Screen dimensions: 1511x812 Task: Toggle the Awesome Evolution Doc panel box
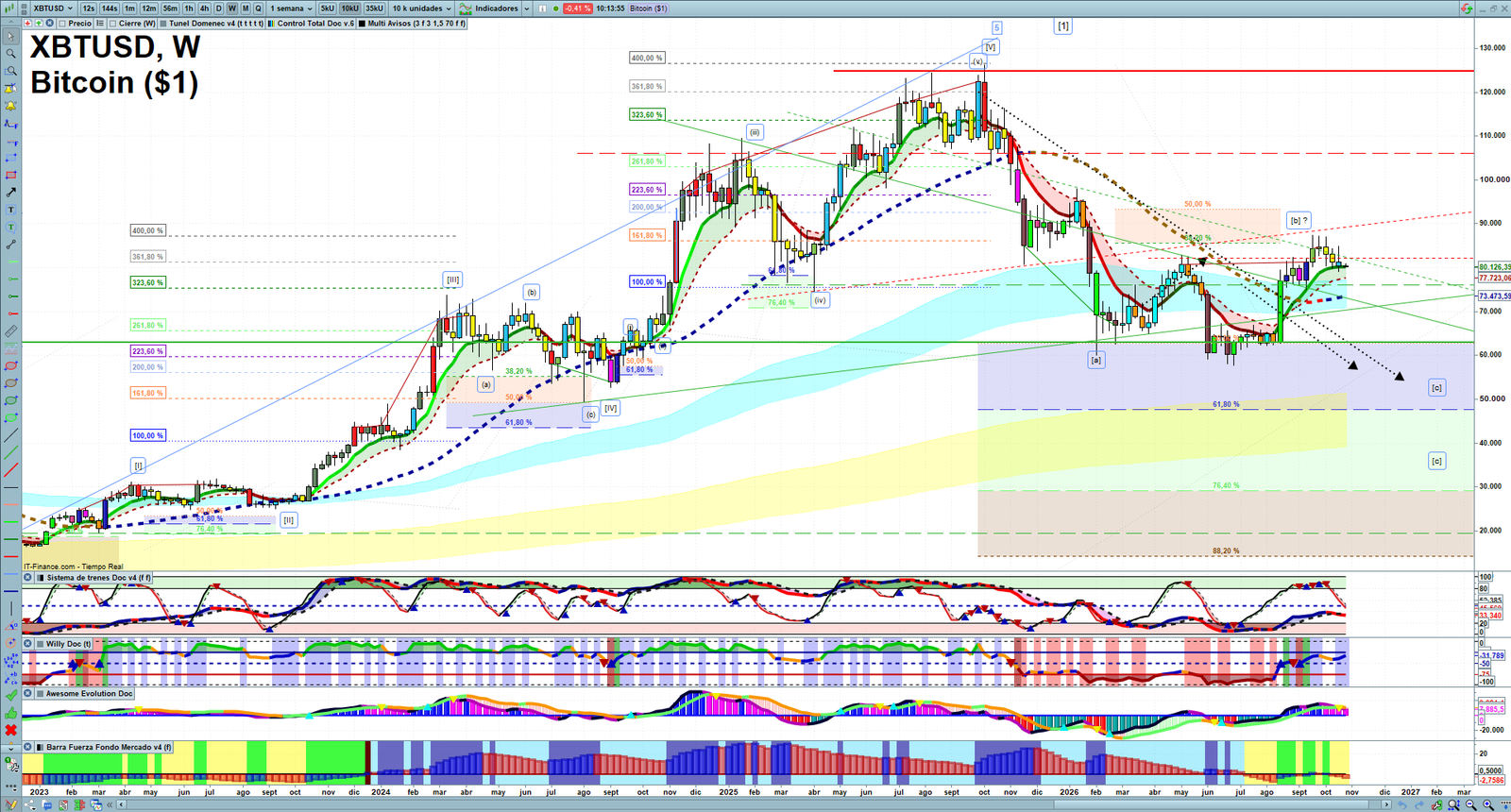tap(40, 694)
